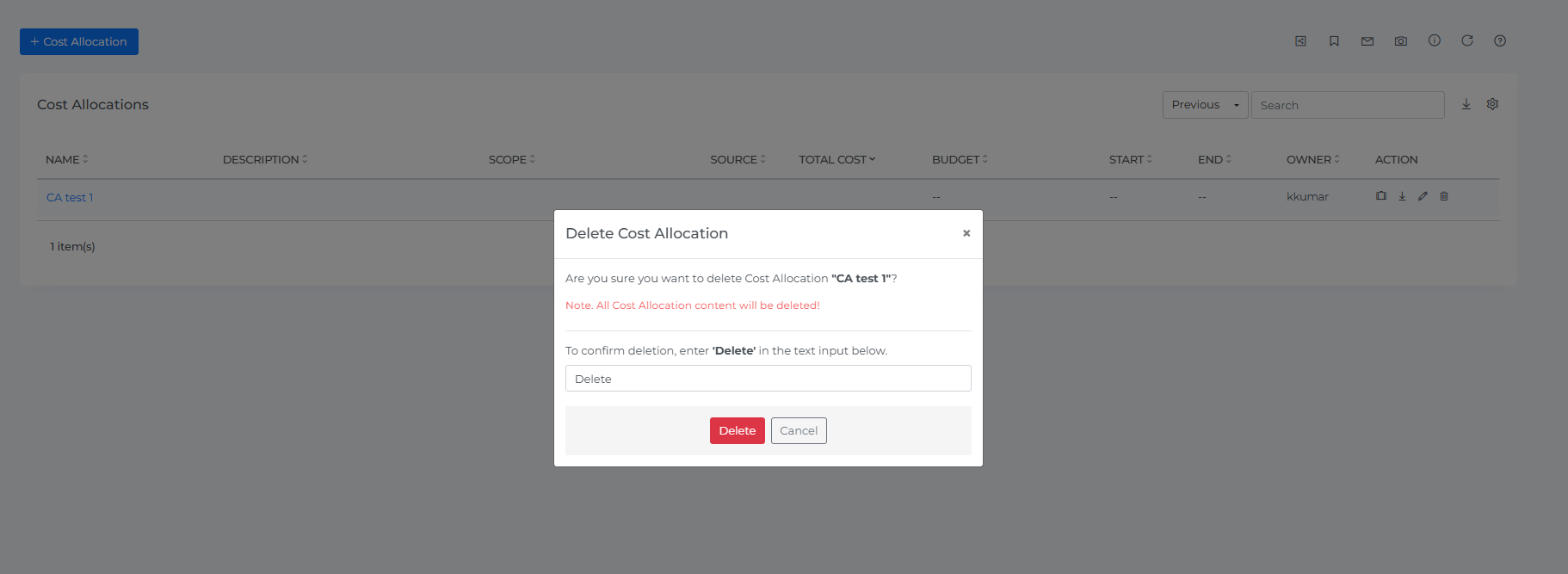Click the table settings gear icon
Screen dimensions: 1568x574
(1492, 104)
